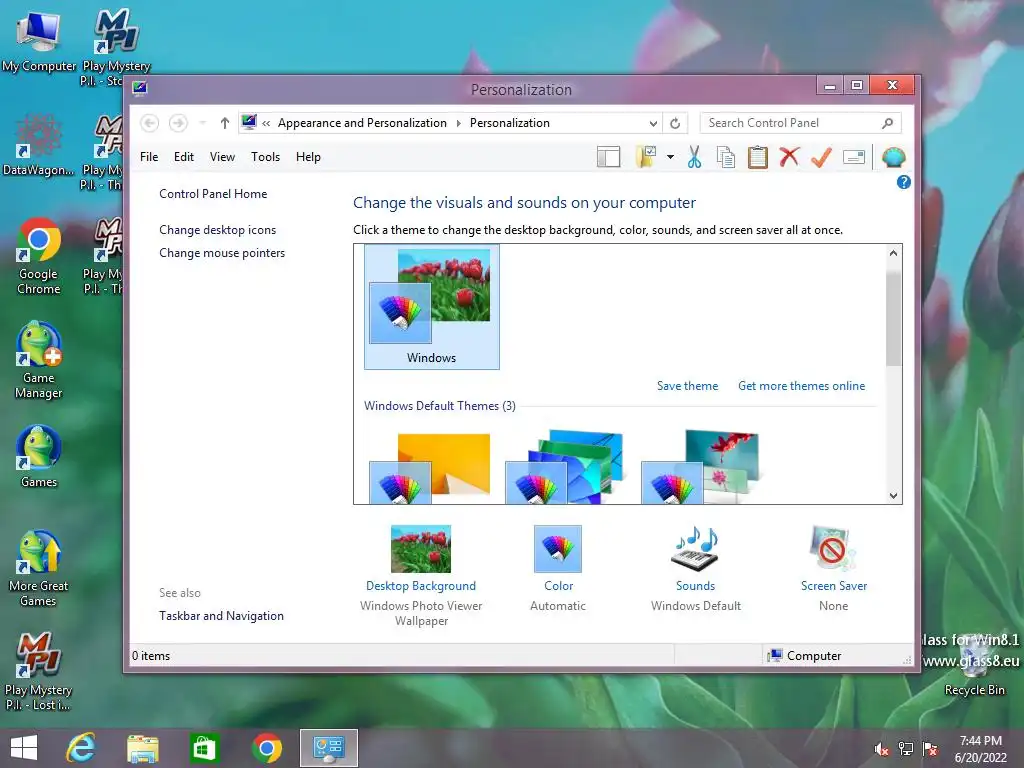Launch Internet Explorer from taskbar
1024x768 pixels.
pos(81,748)
